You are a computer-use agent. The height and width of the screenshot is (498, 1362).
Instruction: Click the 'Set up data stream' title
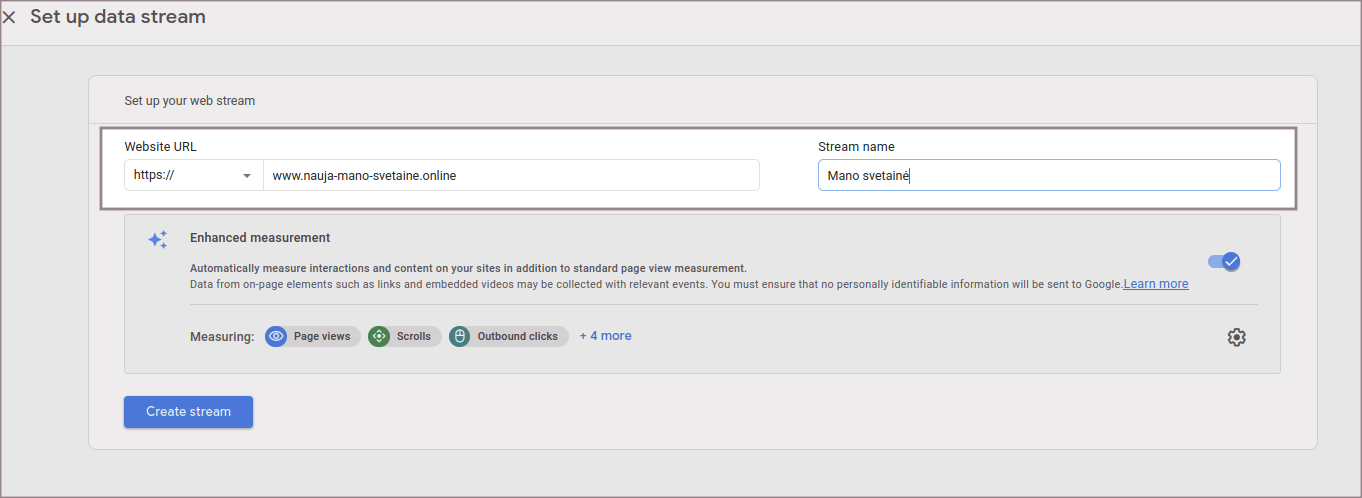click(118, 17)
